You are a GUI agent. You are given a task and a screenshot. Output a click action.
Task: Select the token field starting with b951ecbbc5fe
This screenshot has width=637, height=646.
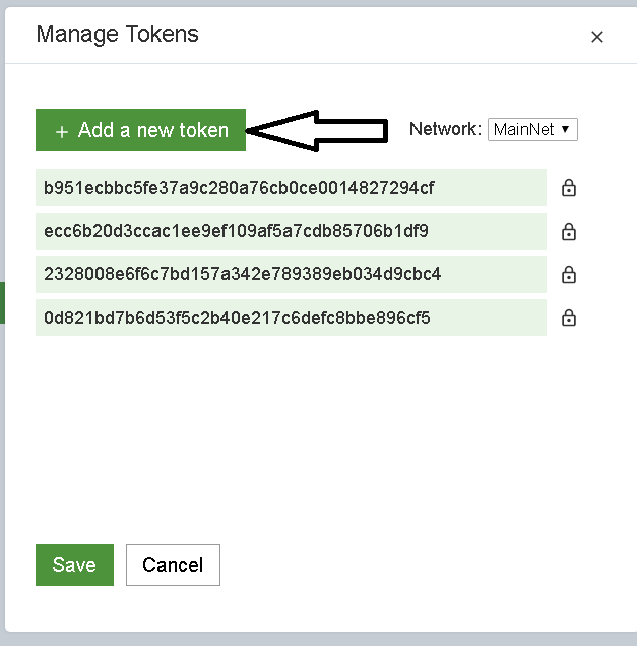pos(290,188)
